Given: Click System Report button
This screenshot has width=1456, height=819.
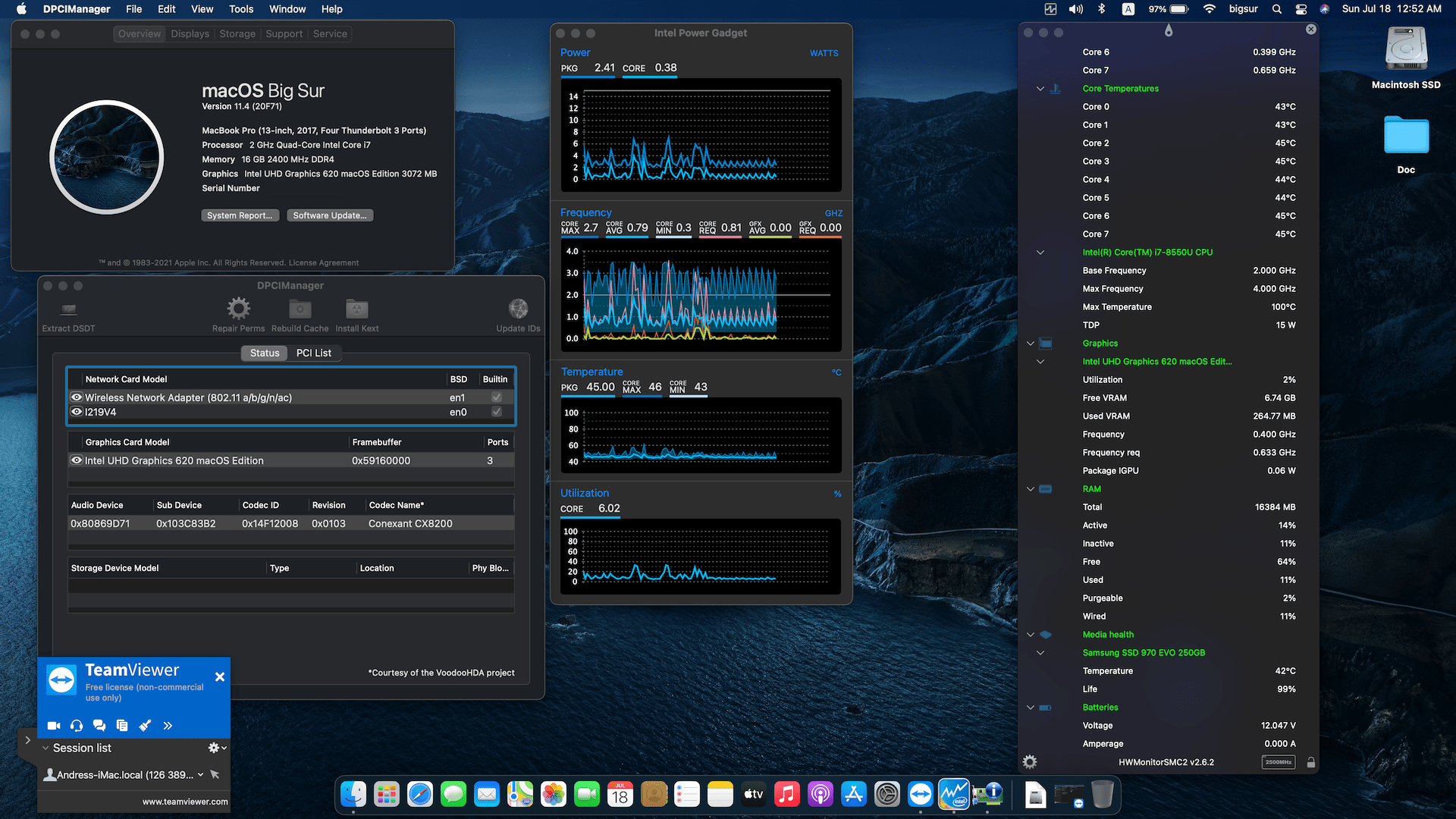Looking at the screenshot, I should click(240, 215).
